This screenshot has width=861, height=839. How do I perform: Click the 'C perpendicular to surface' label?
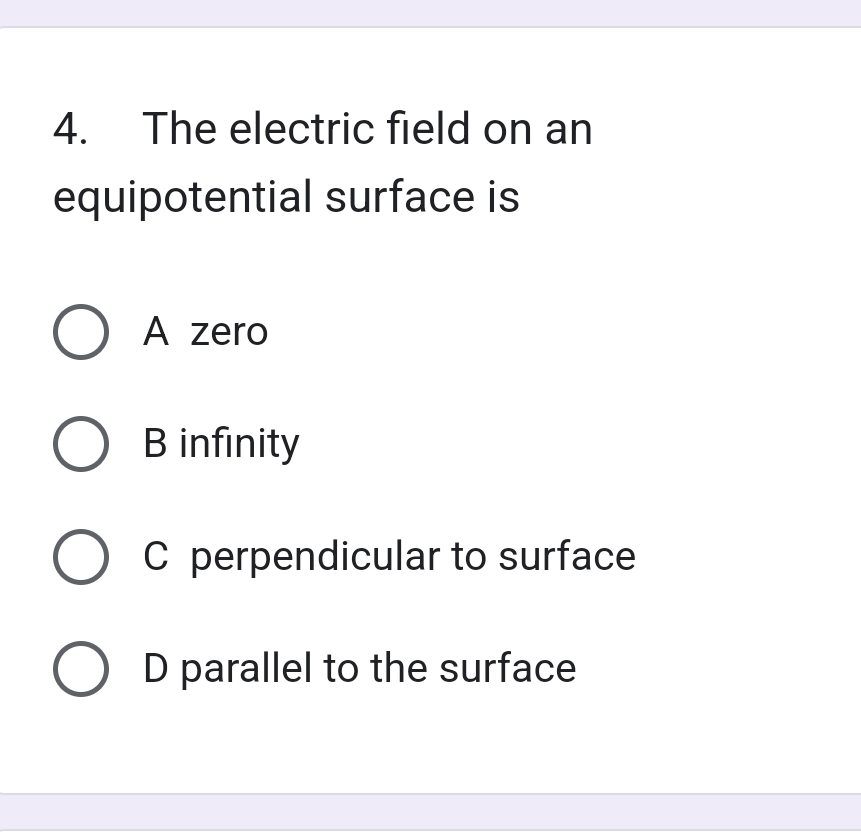[389, 557]
